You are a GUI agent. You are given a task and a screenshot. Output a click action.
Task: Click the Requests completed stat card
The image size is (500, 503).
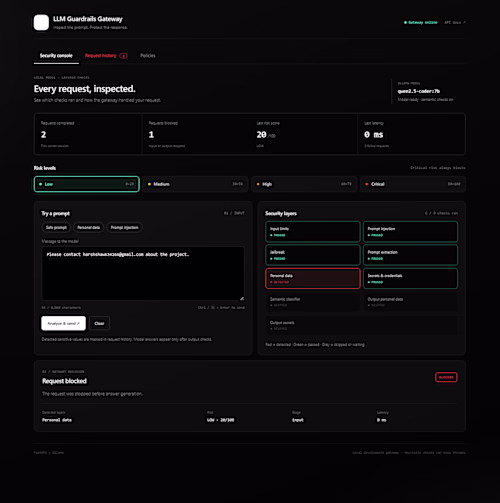coord(88,134)
